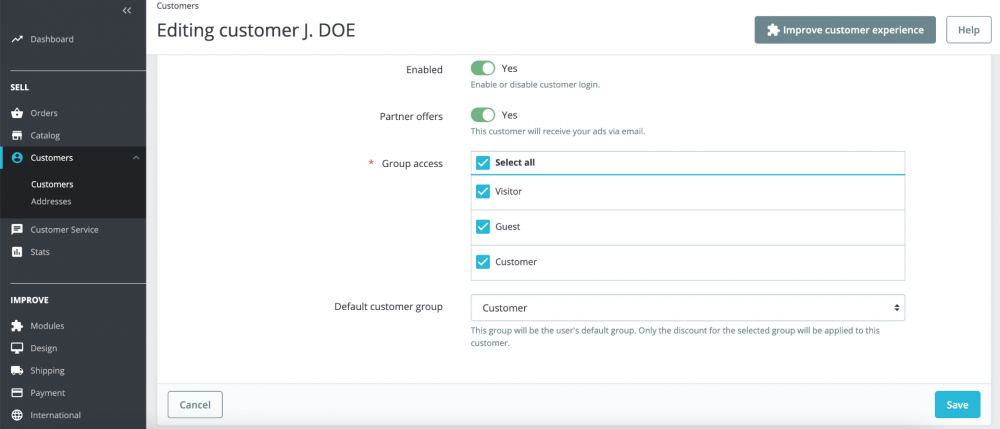Open the International menu item
The width and height of the screenshot is (1000, 429).
point(55,415)
